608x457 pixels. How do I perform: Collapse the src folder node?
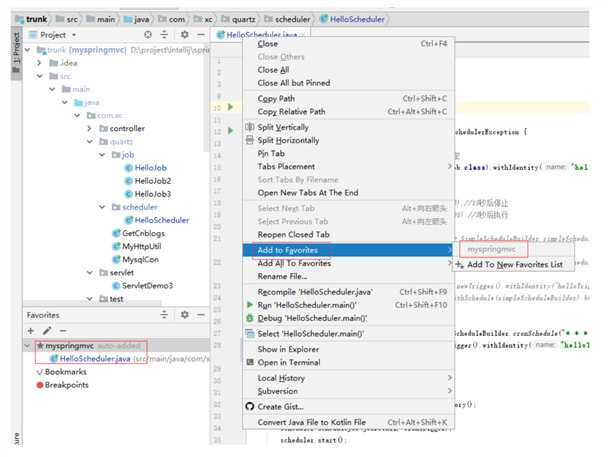click(x=39, y=76)
